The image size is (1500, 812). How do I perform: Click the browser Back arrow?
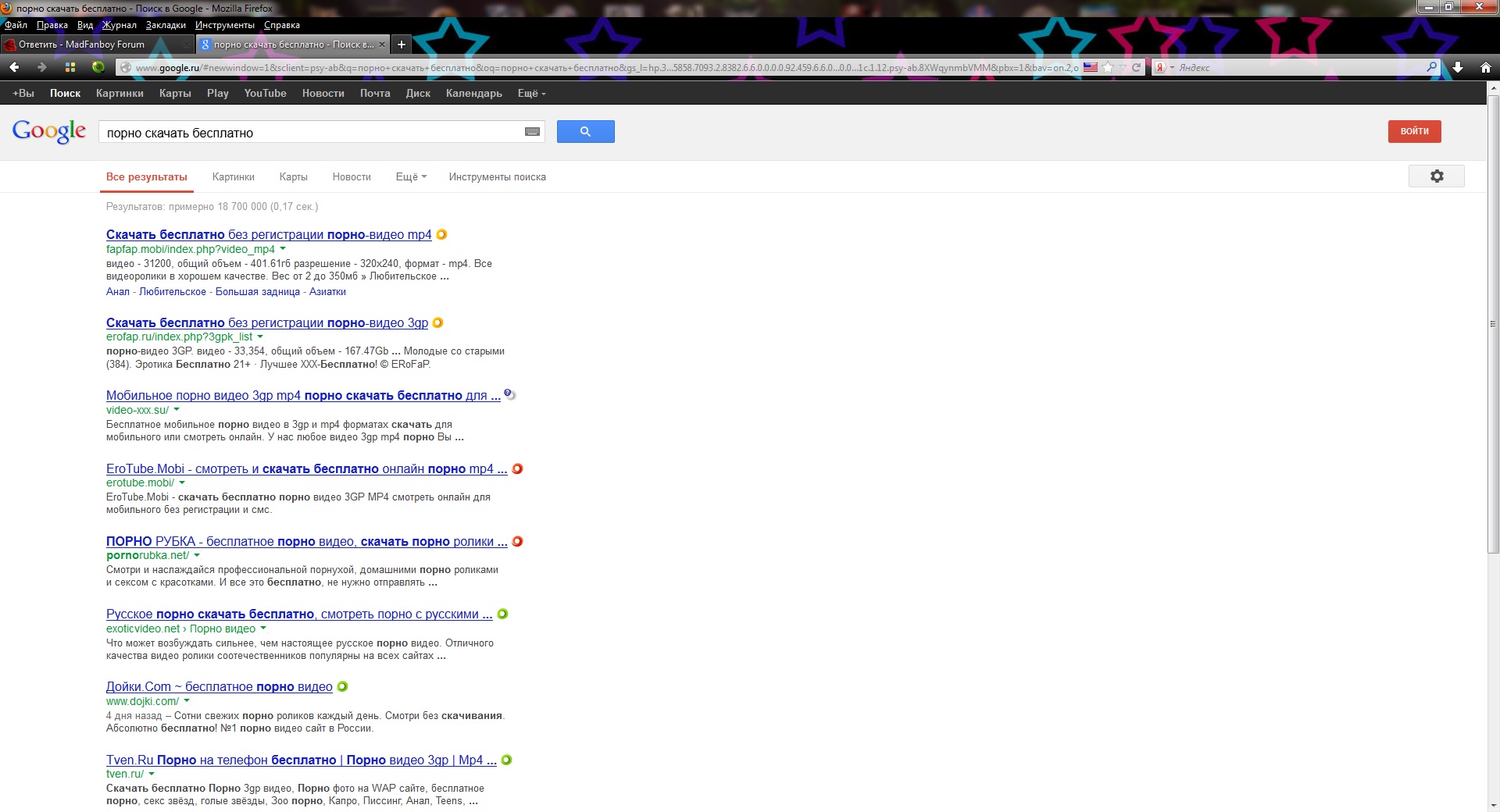point(14,67)
